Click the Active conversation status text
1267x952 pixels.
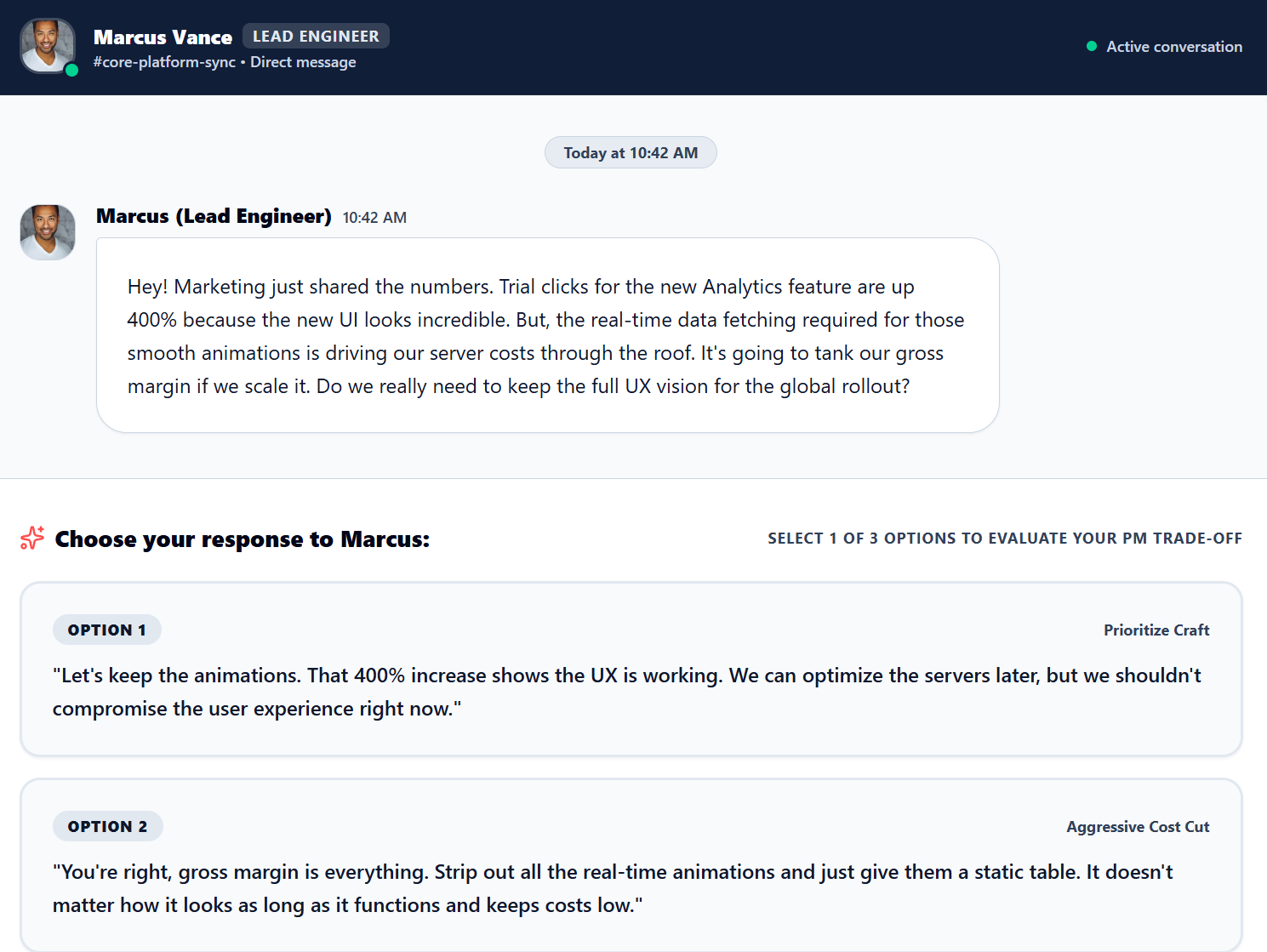pyautogui.click(x=1174, y=47)
